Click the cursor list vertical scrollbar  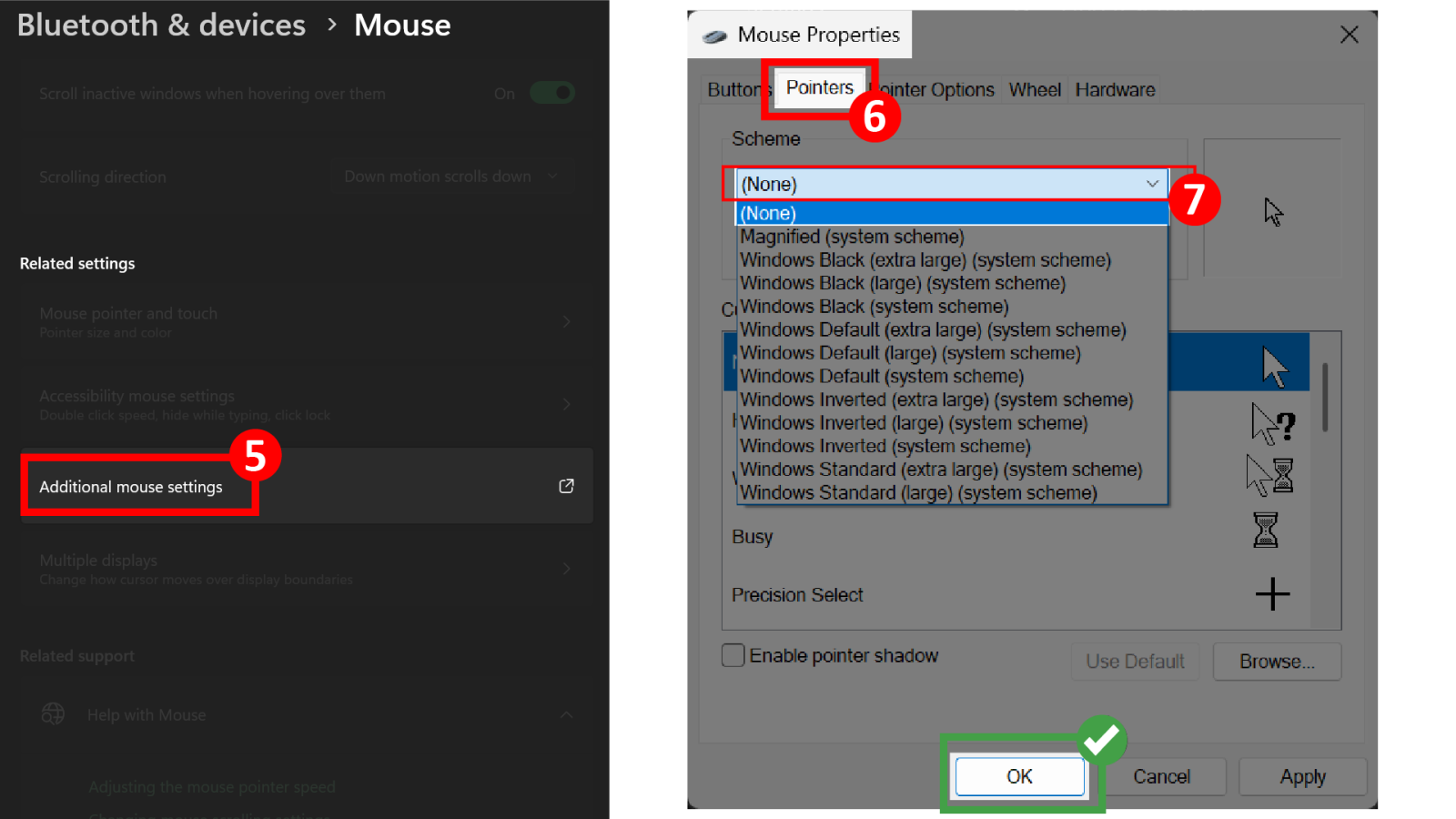tap(1325, 397)
